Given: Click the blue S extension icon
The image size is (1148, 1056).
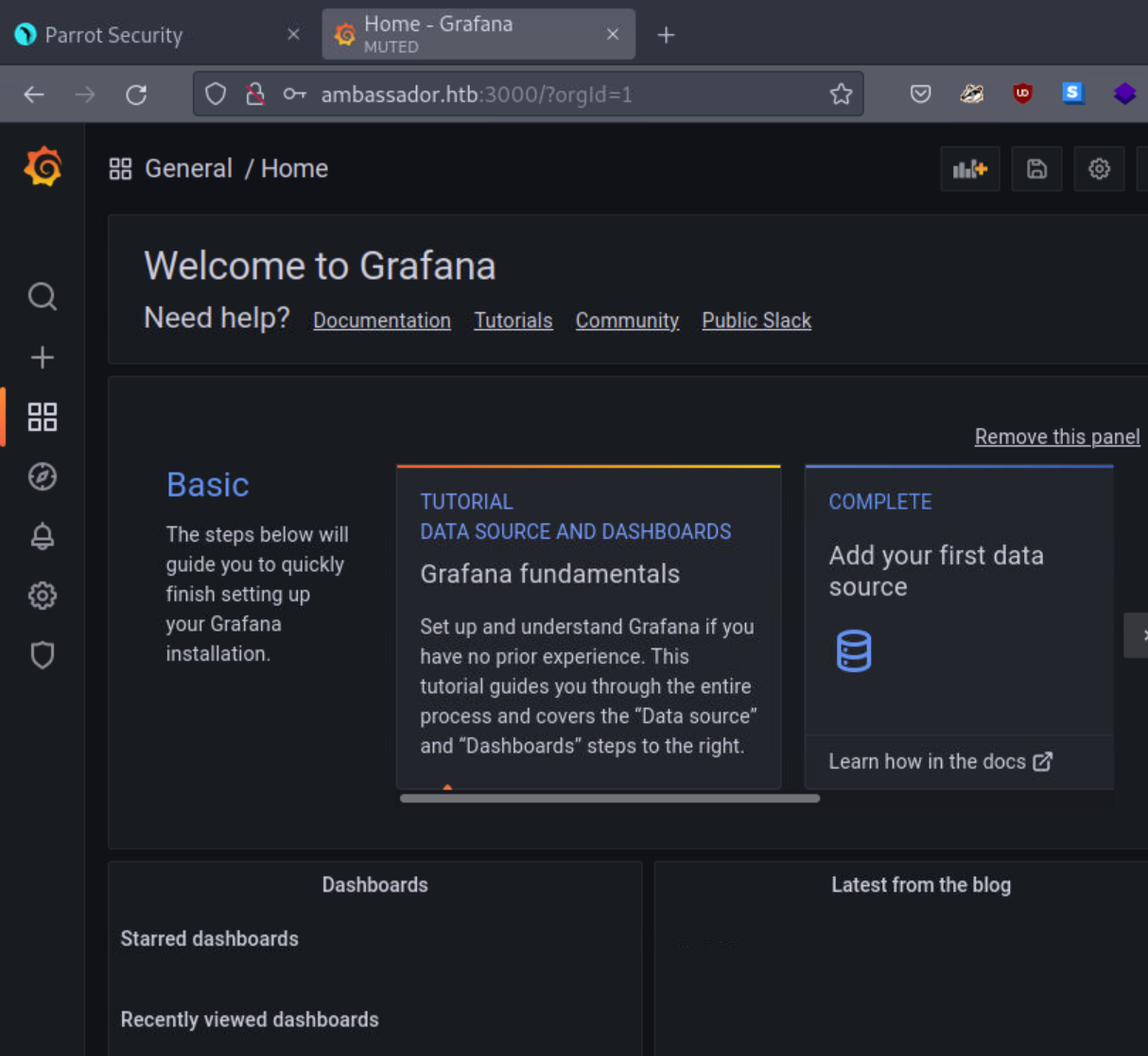Looking at the screenshot, I should (x=1072, y=93).
